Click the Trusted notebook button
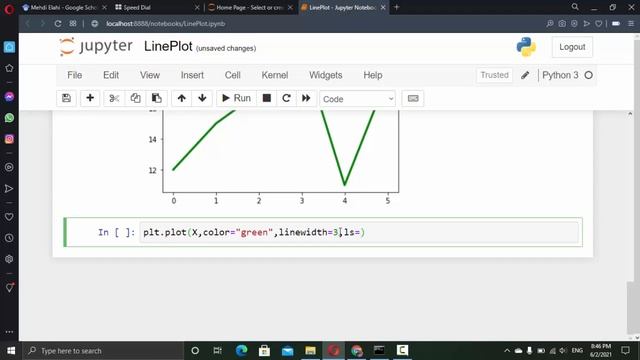The image size is (640, 360). tap(494, 75)
